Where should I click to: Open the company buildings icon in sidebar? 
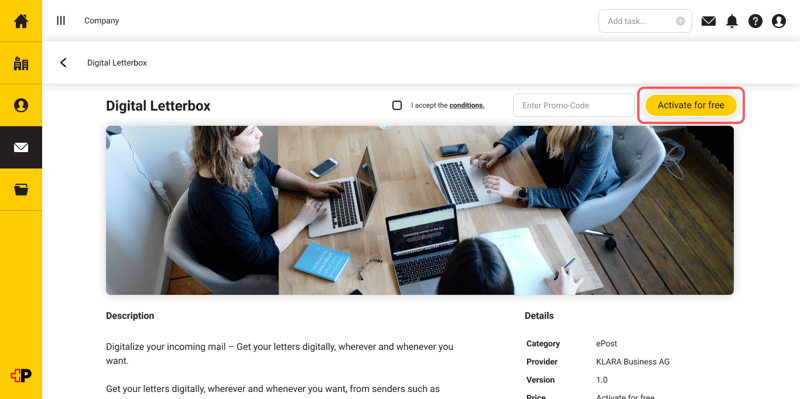click(x=21, y=63)
